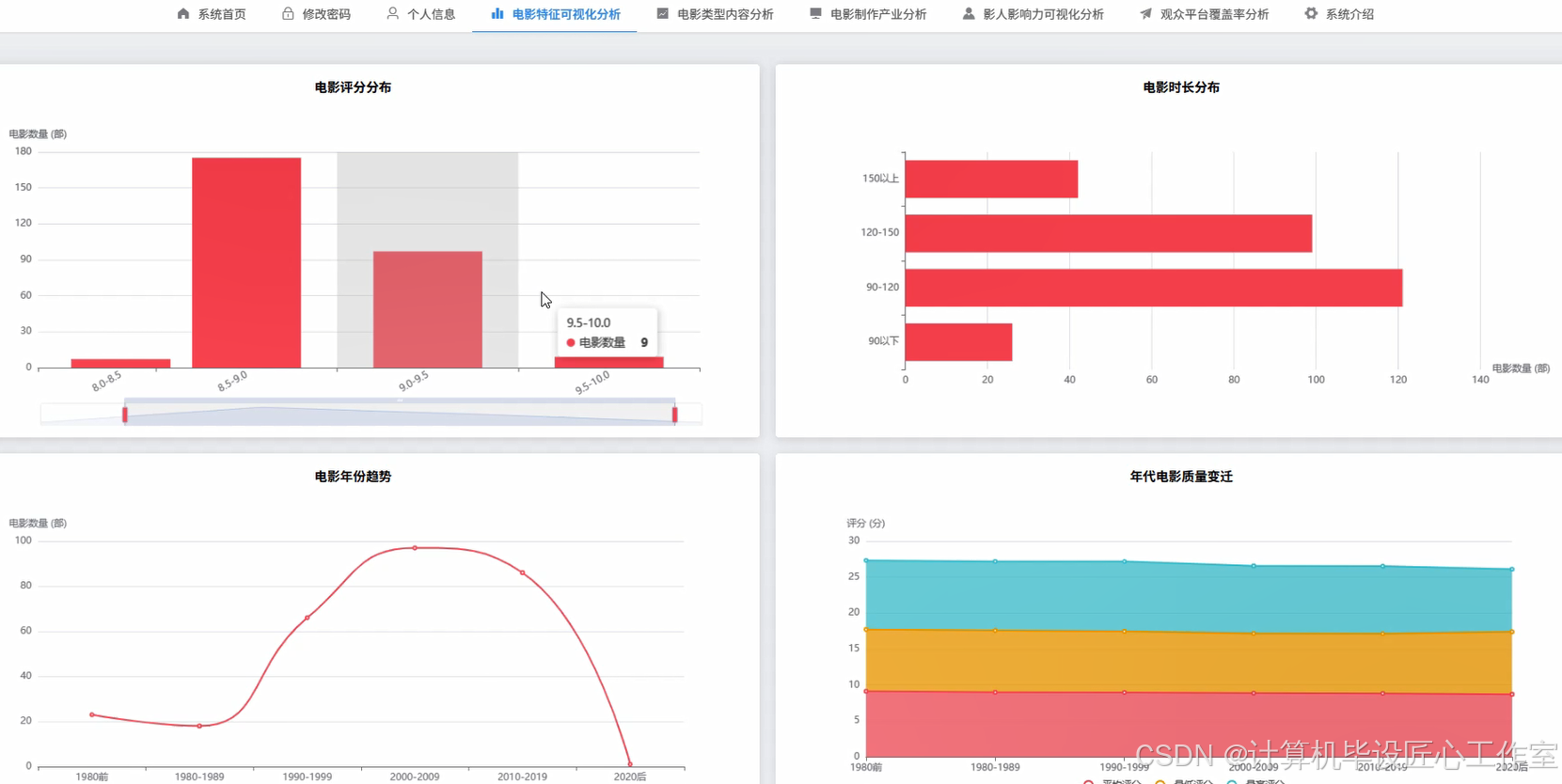1562x784 pixels.
Task: Select the 120-150 duration bar
Action: [x=1109, y=233]
